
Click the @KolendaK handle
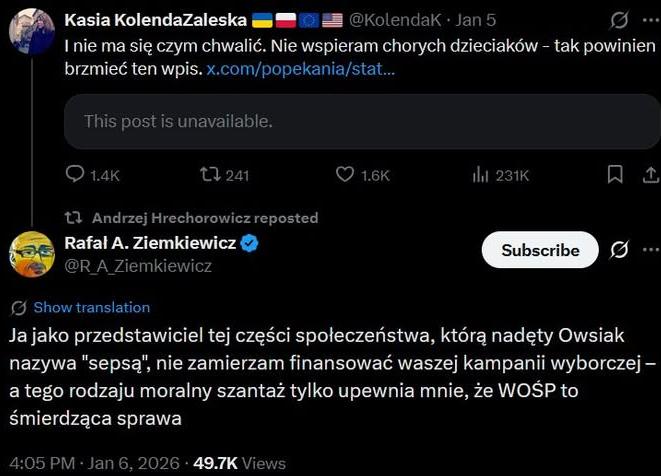point(395,20)
